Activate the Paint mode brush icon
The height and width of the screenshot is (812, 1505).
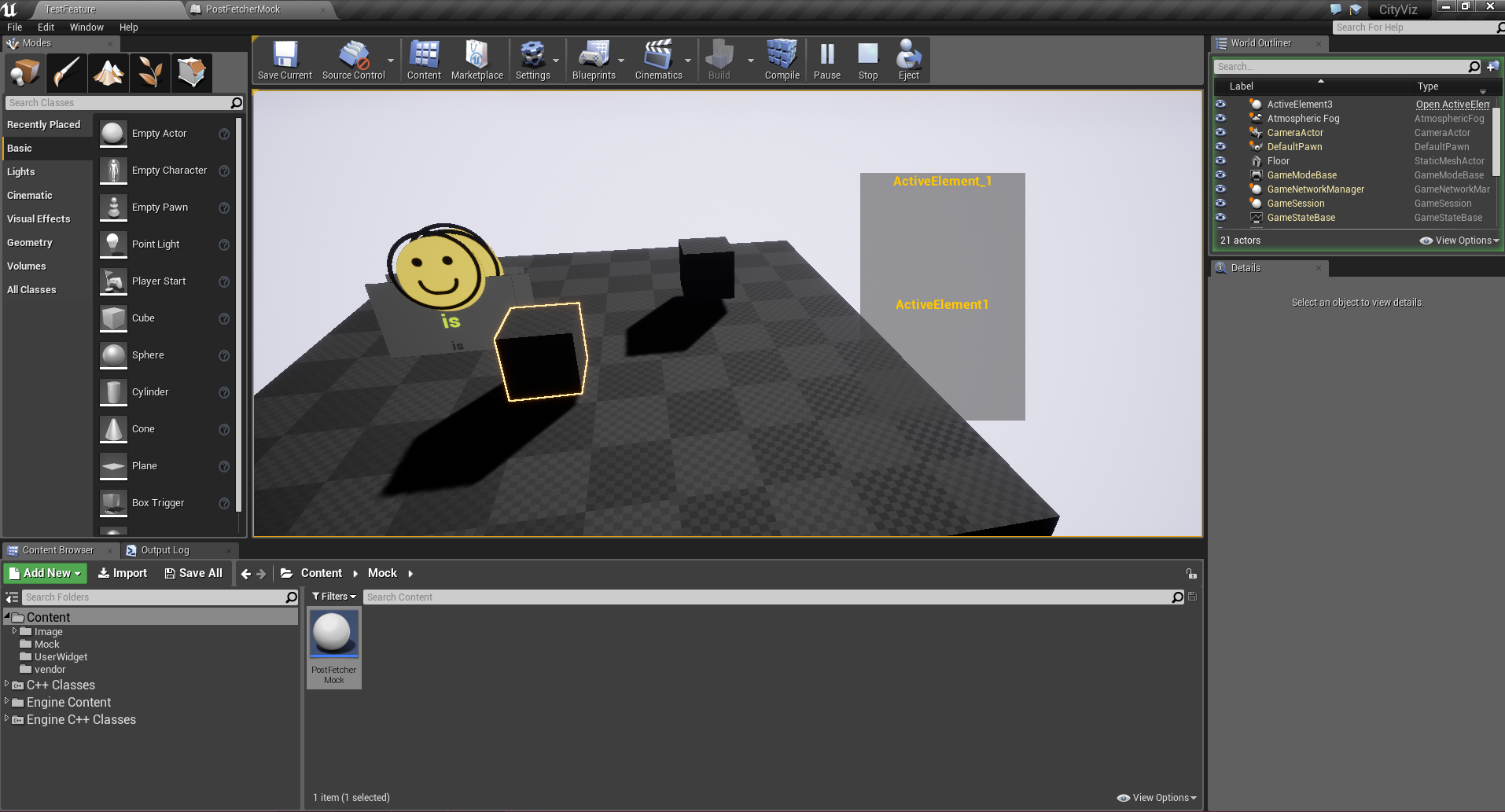coord(66,72)
